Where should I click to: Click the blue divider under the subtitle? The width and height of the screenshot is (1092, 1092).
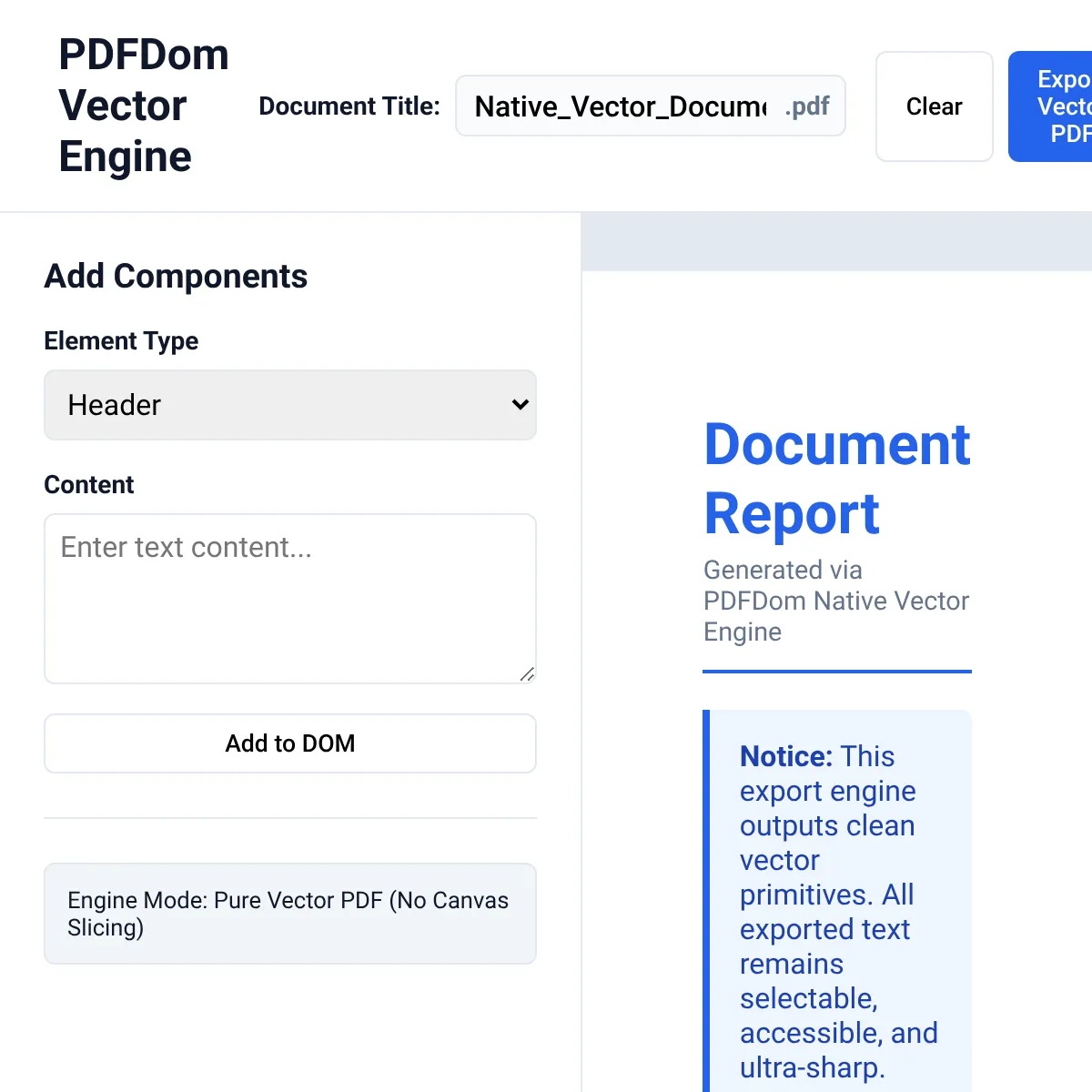tap(837, 672)
